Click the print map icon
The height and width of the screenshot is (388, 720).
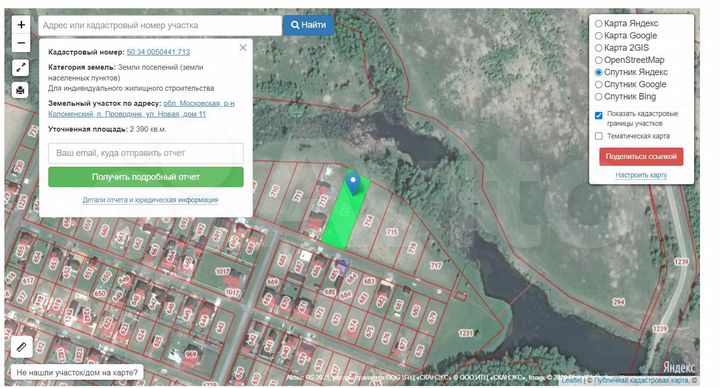coord(20,90)
